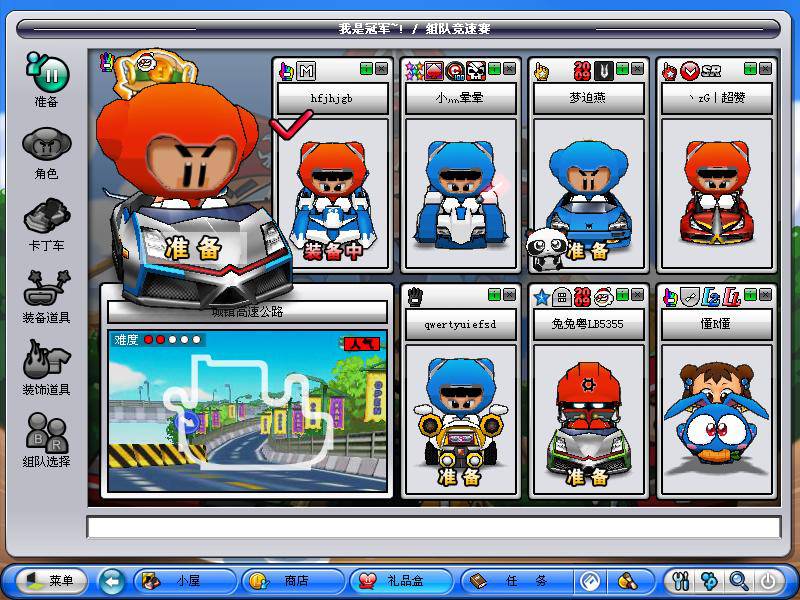
Task: Click the gray X icon on 小灬晕晕's card
Action: pyautogui.click(x=509, y=69)
